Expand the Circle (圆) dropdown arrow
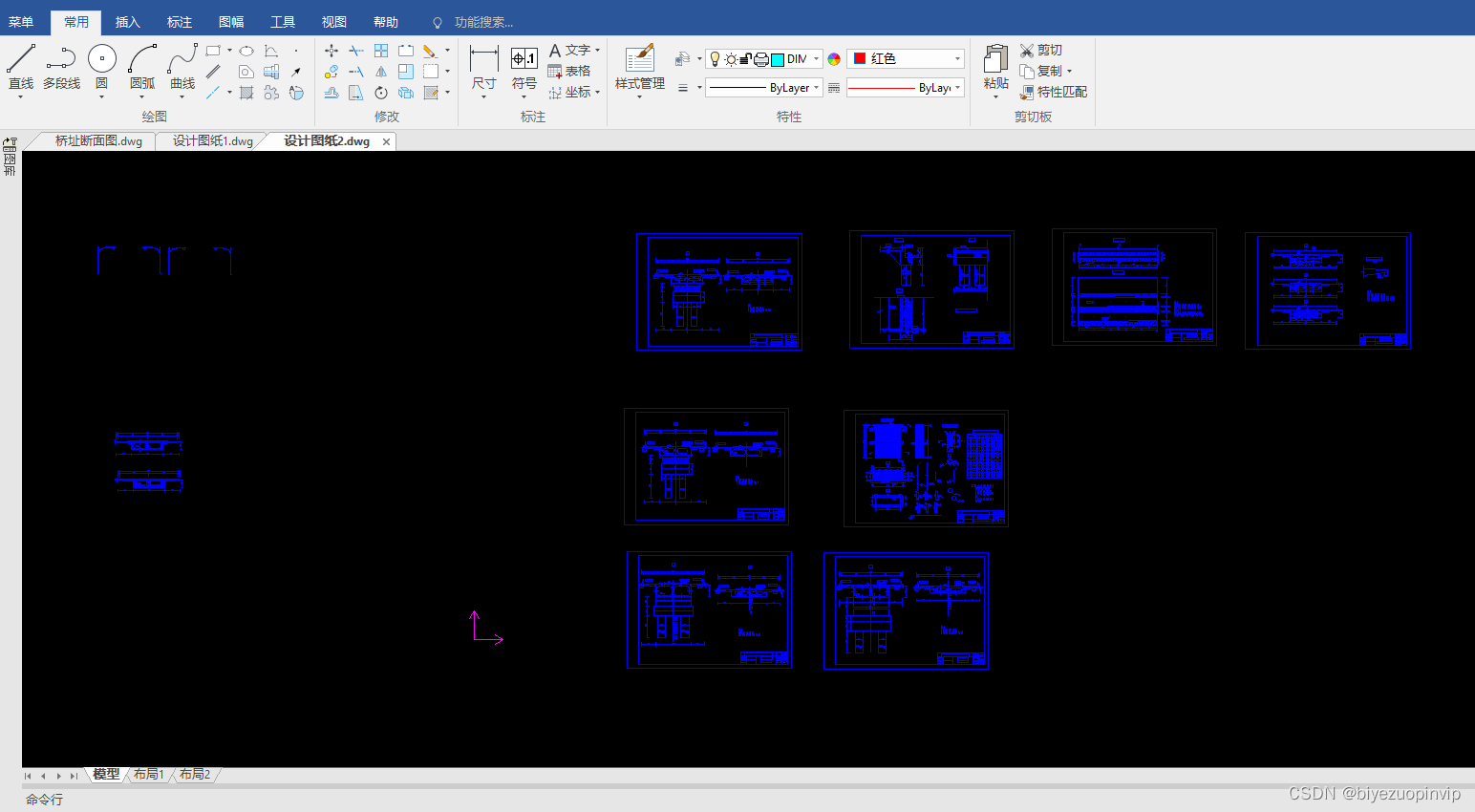This screenshot has width=1475, height=812. pos(102,96)
